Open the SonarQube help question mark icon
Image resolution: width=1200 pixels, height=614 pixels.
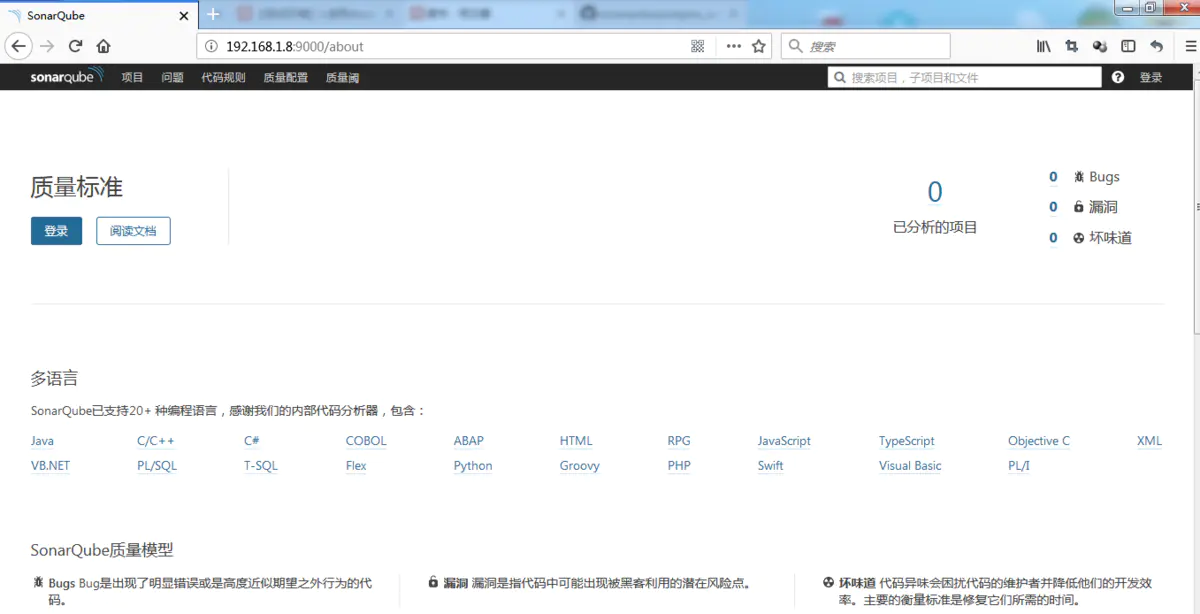pyautogui.click(x=1118, y=77)
